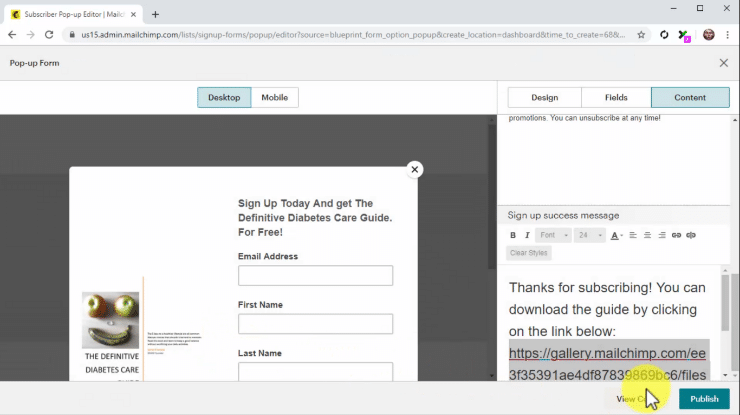Click the gallery.mailchimp.com link in the message

[607, 364]
